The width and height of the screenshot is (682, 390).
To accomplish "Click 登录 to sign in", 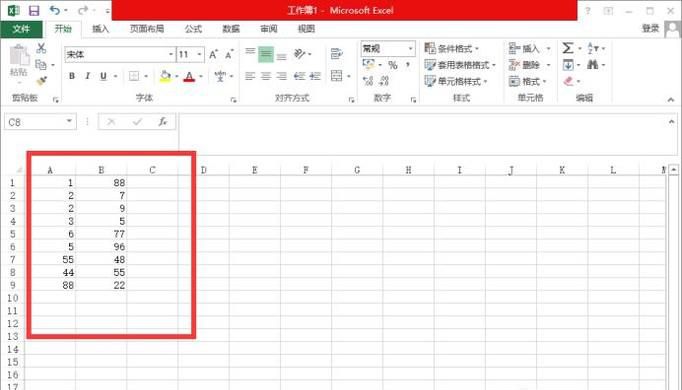I will pyautogui.click(x=651, y=28).
